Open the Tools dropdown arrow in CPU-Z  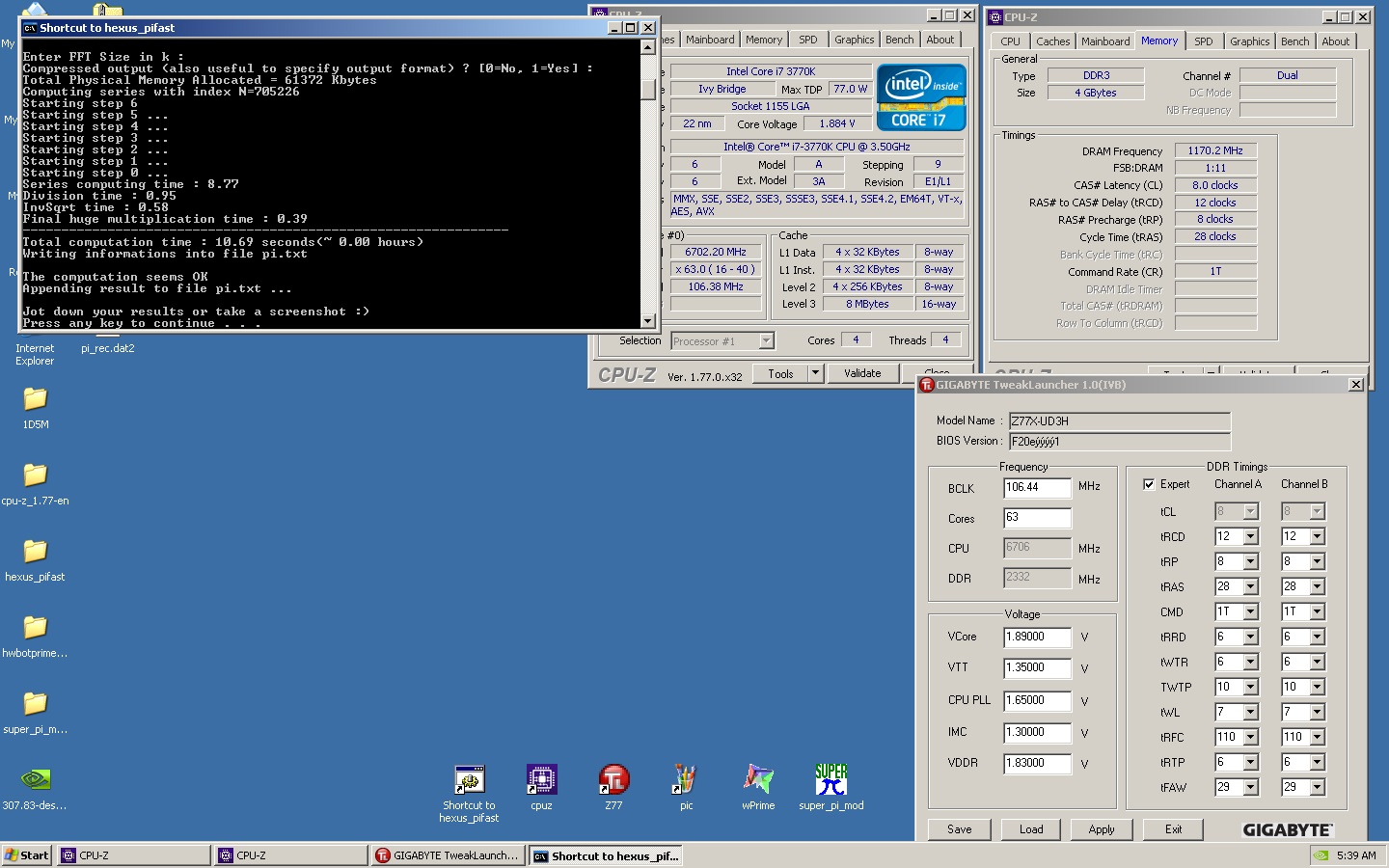815,373
